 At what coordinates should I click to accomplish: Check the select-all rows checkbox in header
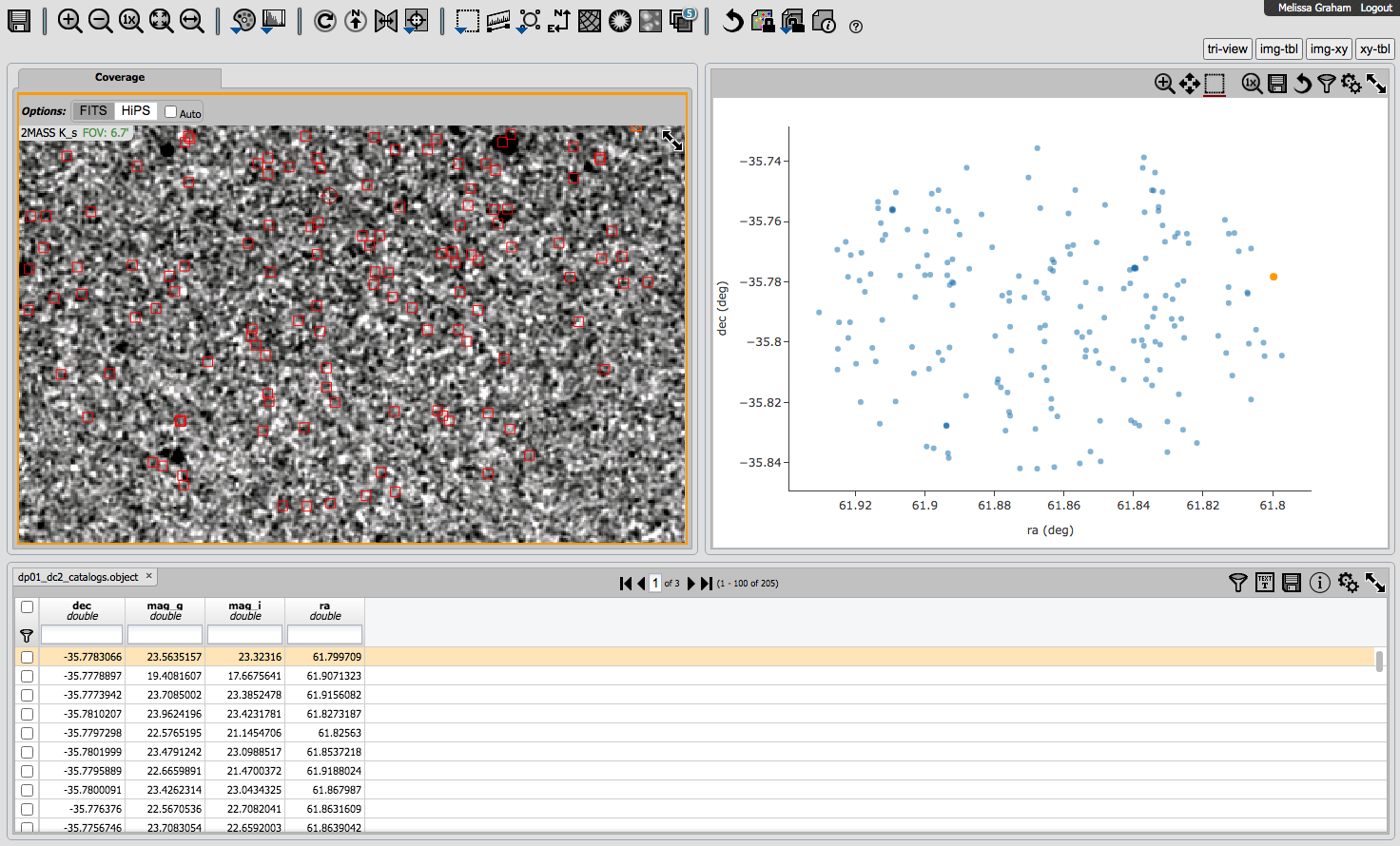pos(27,606)
